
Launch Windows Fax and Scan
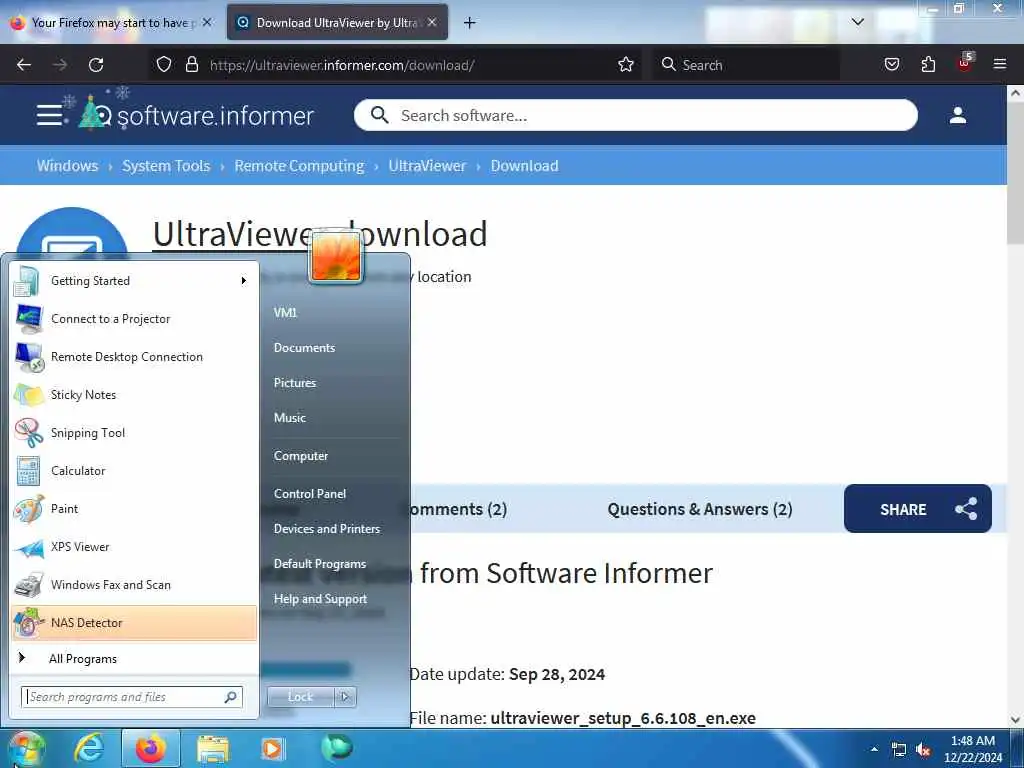[x=133, y=584]
